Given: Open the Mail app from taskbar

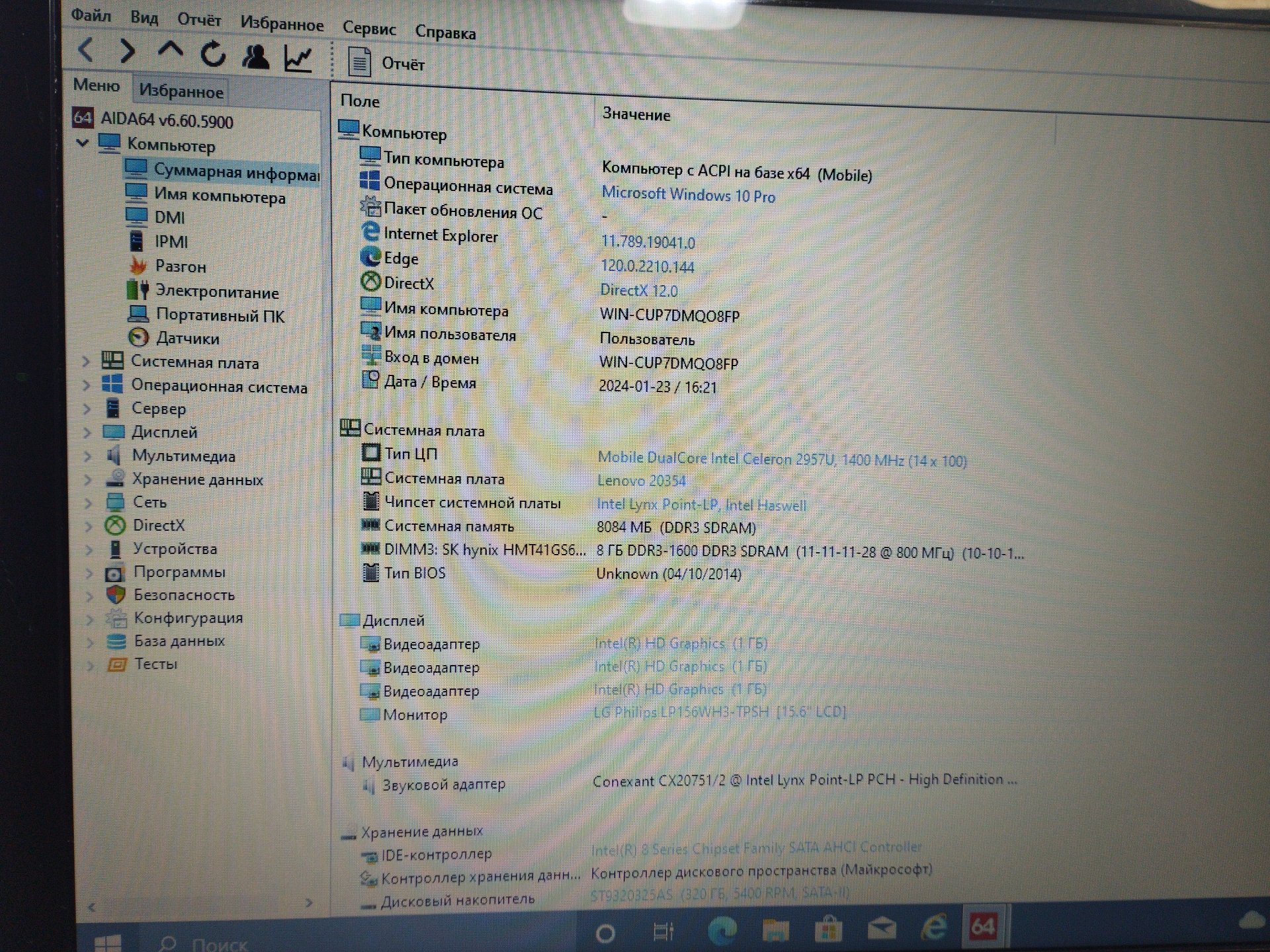Looking at the screenshot, I should [881, 930].
